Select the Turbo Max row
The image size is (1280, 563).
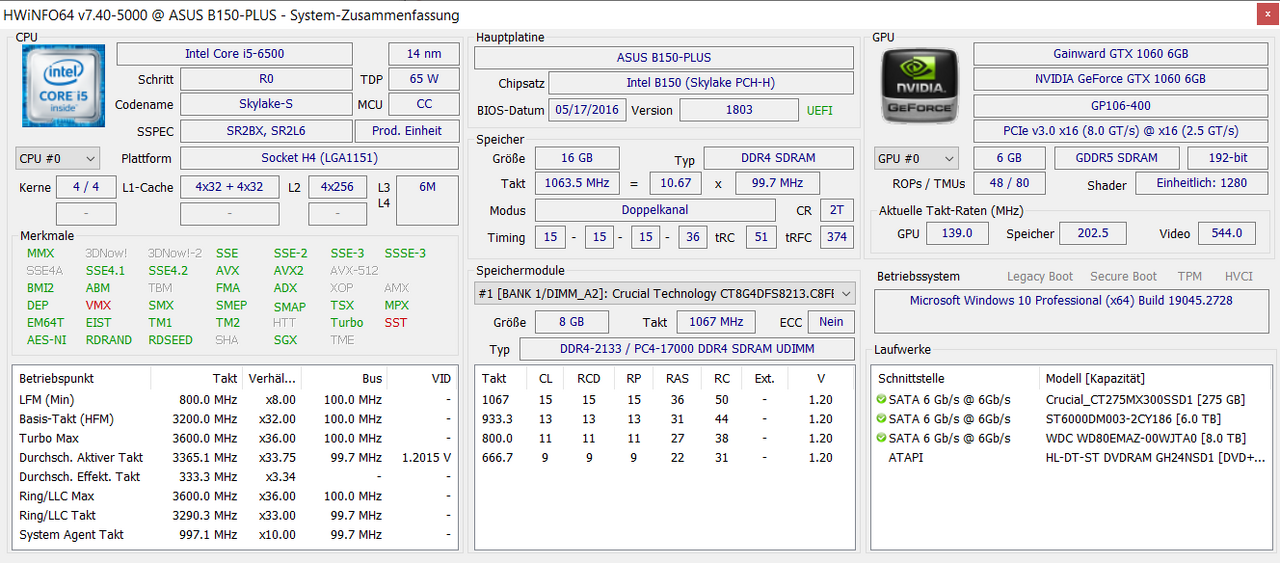point(236,438)
